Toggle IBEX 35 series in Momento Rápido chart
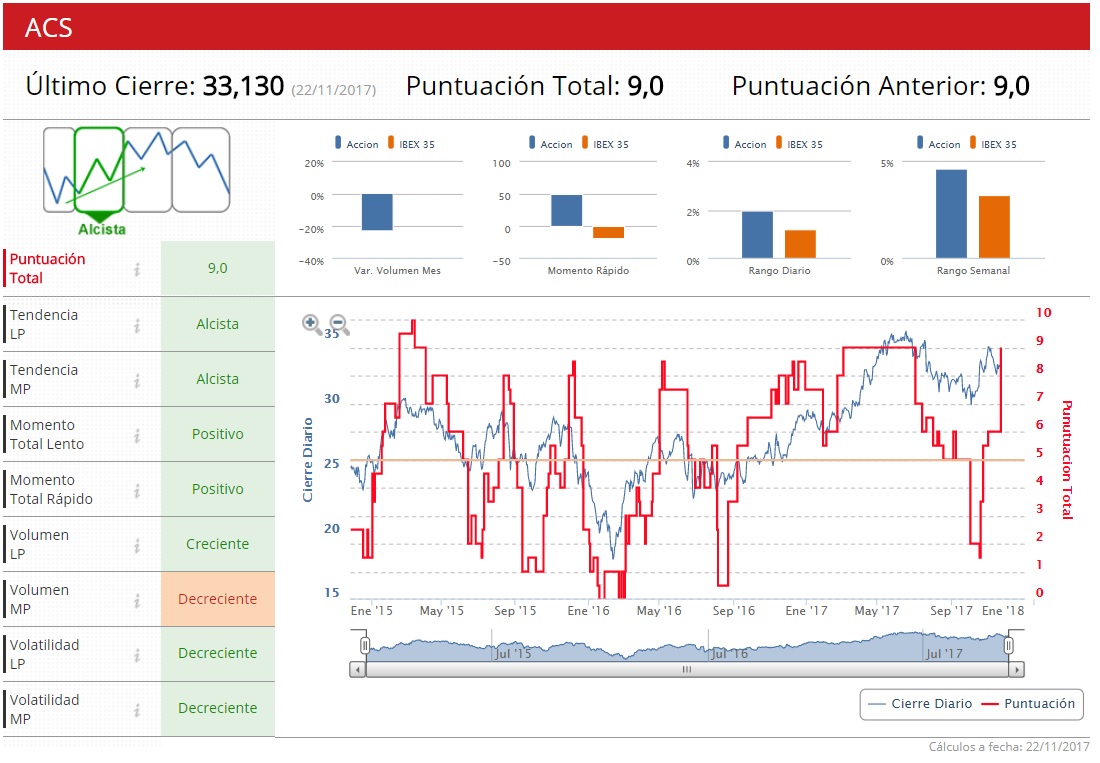Viewport: 1100px width, 763px height. pyautogui.click(x=606, y=144)
